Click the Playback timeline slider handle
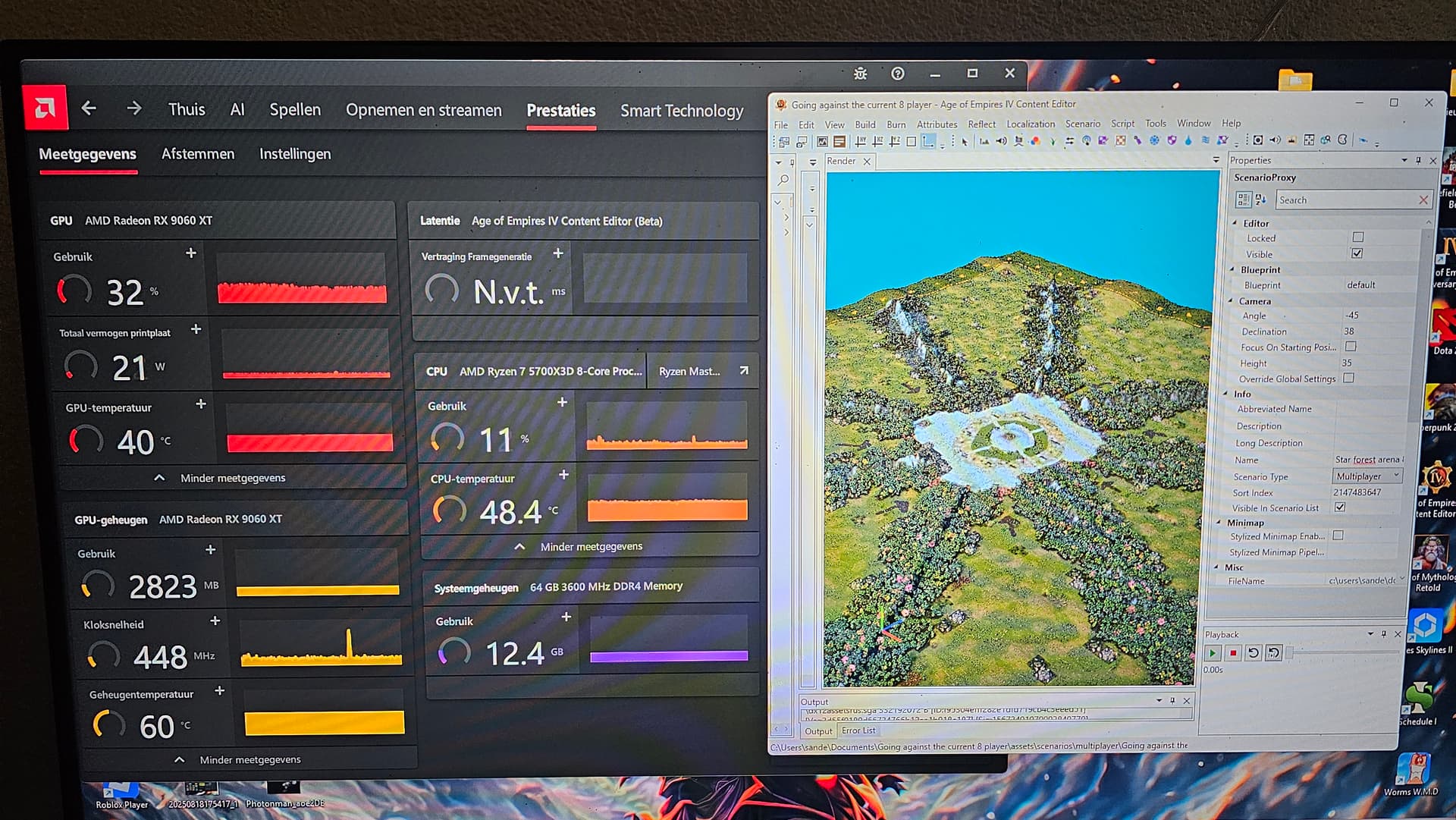Screen dimensions: 1456x820 pos(1289,652)
